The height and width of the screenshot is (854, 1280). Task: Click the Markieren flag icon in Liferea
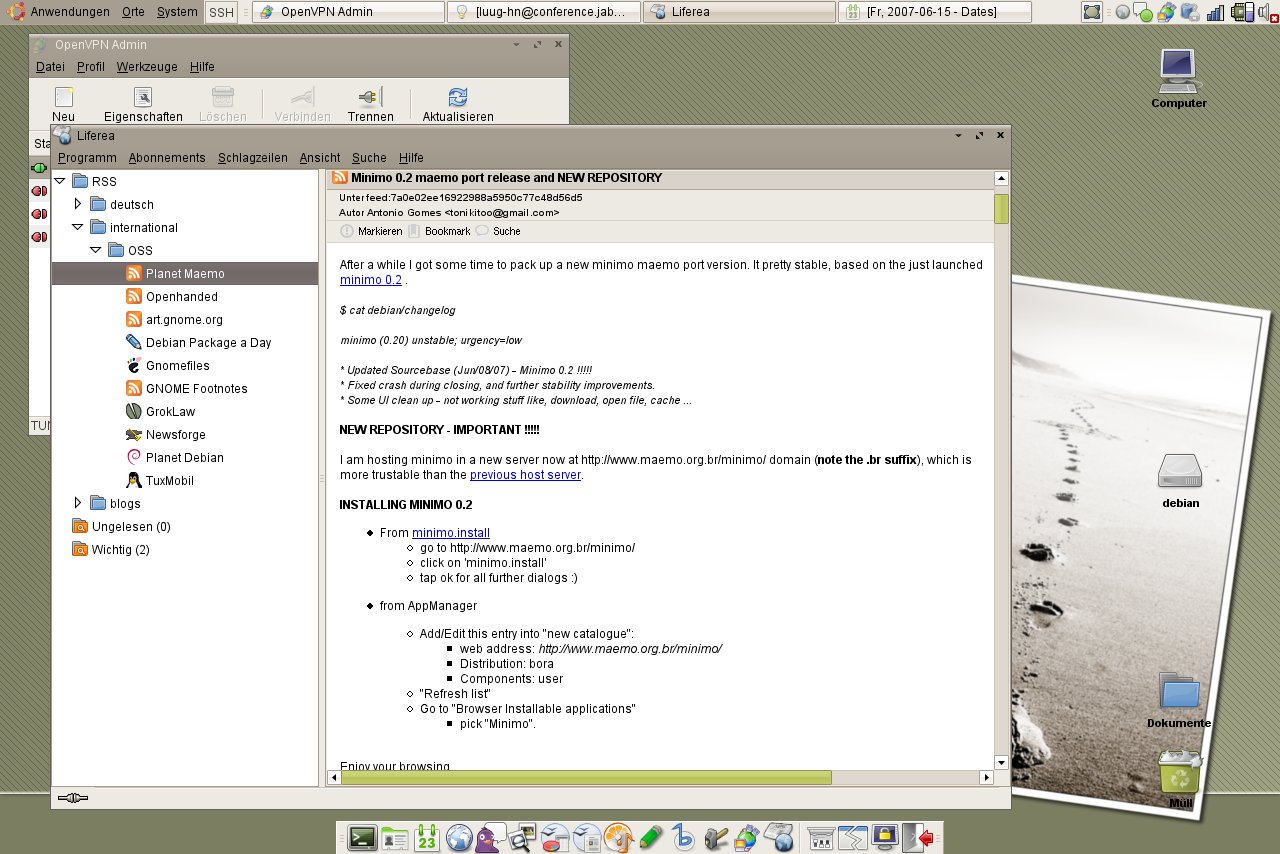coord(347,231)
